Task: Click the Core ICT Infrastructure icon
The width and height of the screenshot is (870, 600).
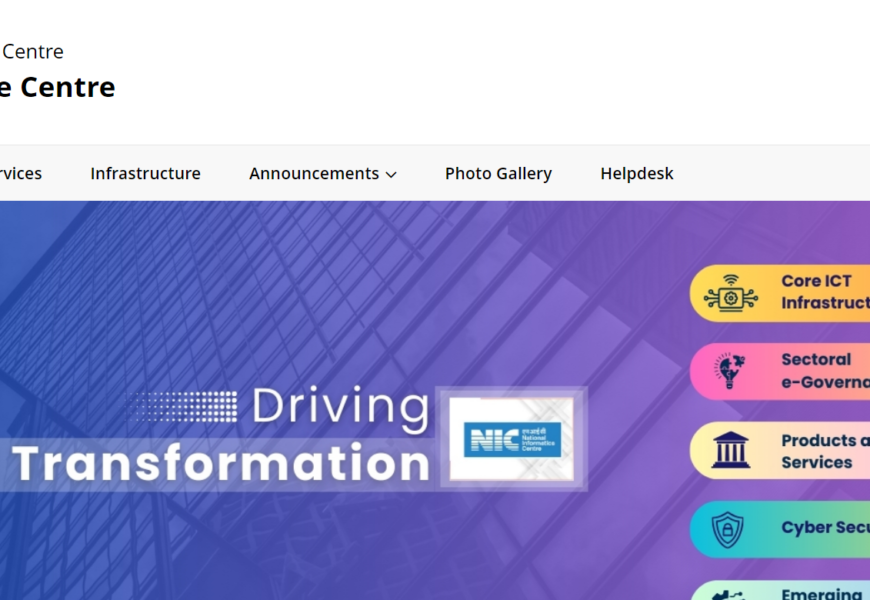Action: click(x=731, y=294)
